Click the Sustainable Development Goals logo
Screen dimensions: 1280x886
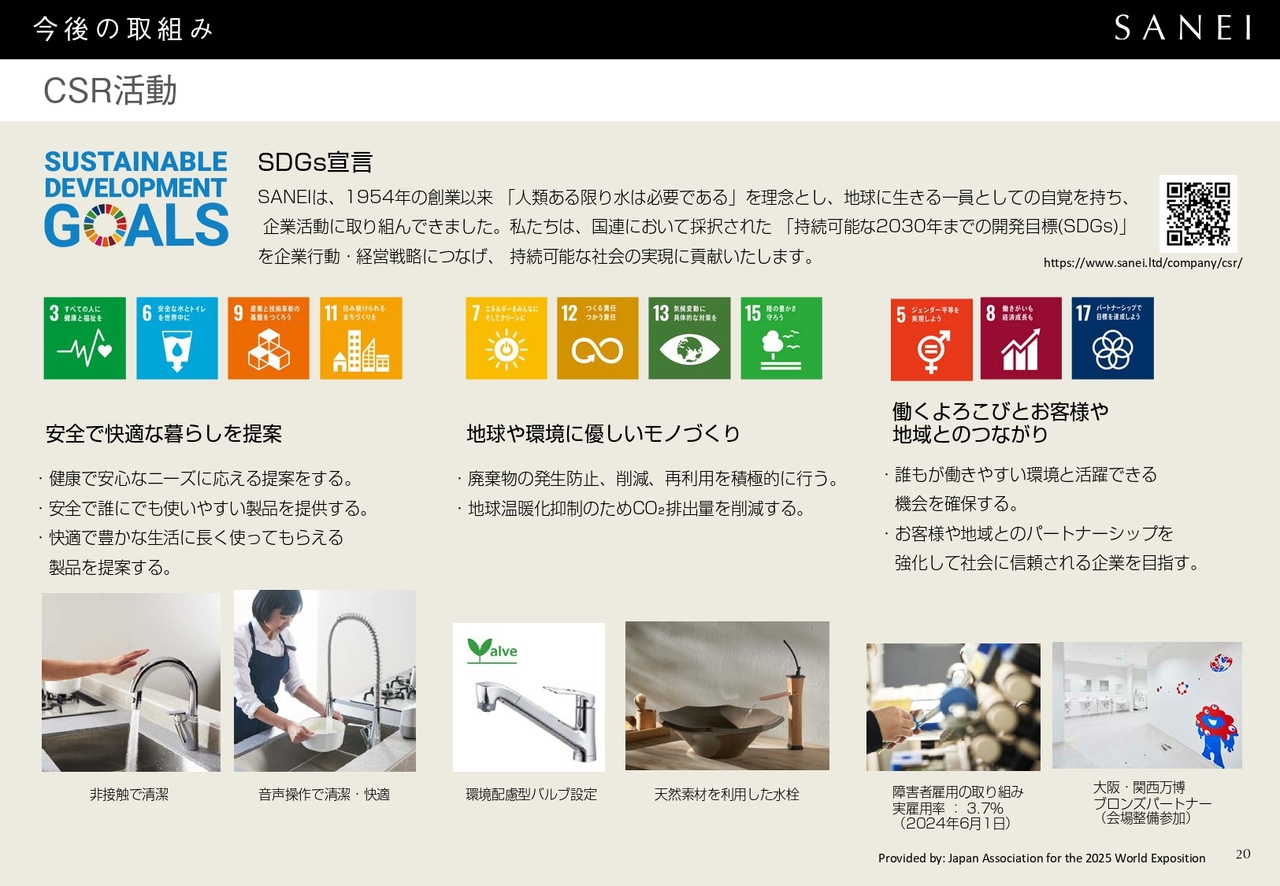(136, 199)
